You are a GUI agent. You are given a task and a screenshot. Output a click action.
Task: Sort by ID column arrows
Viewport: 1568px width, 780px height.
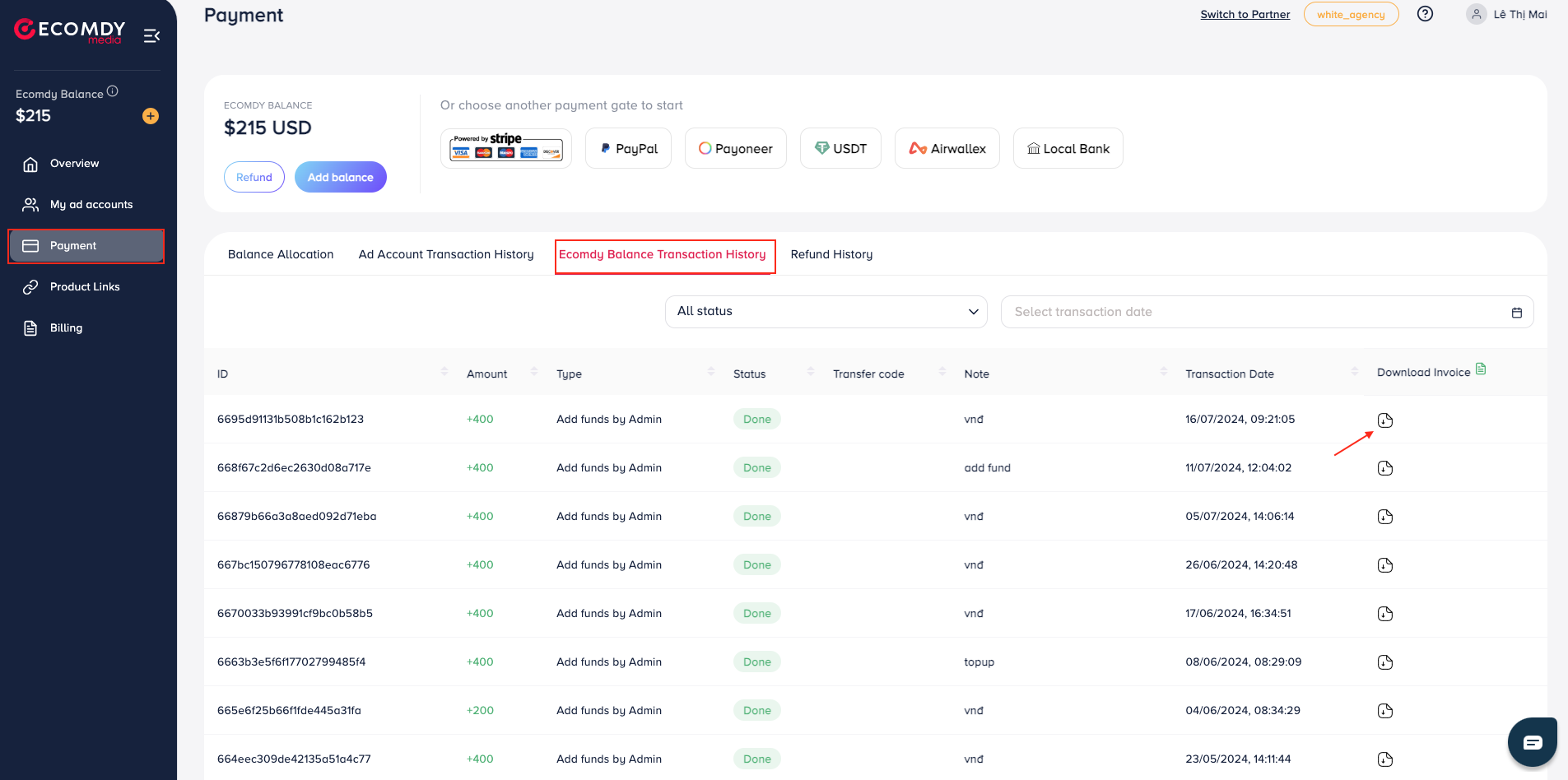click(x=444, y=372)
